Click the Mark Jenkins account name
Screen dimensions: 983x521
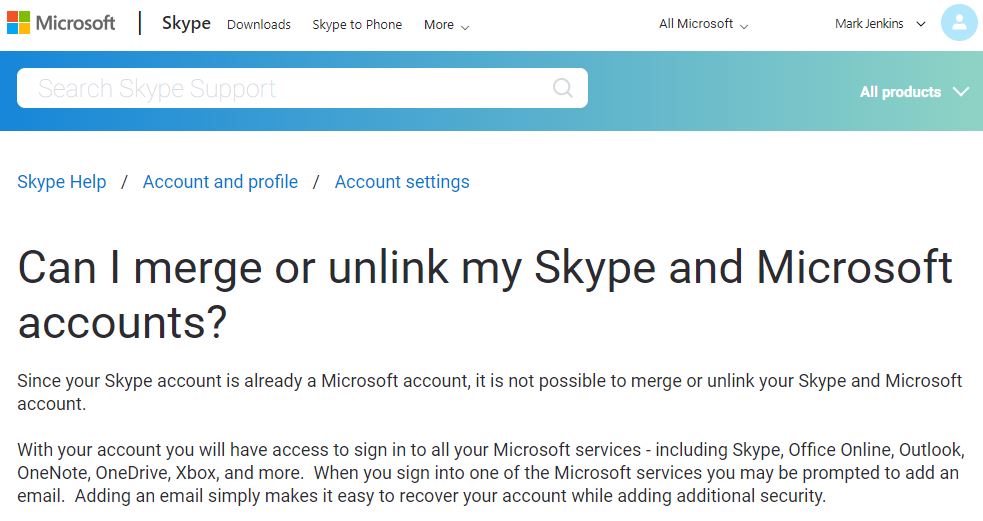coord(869,24)
